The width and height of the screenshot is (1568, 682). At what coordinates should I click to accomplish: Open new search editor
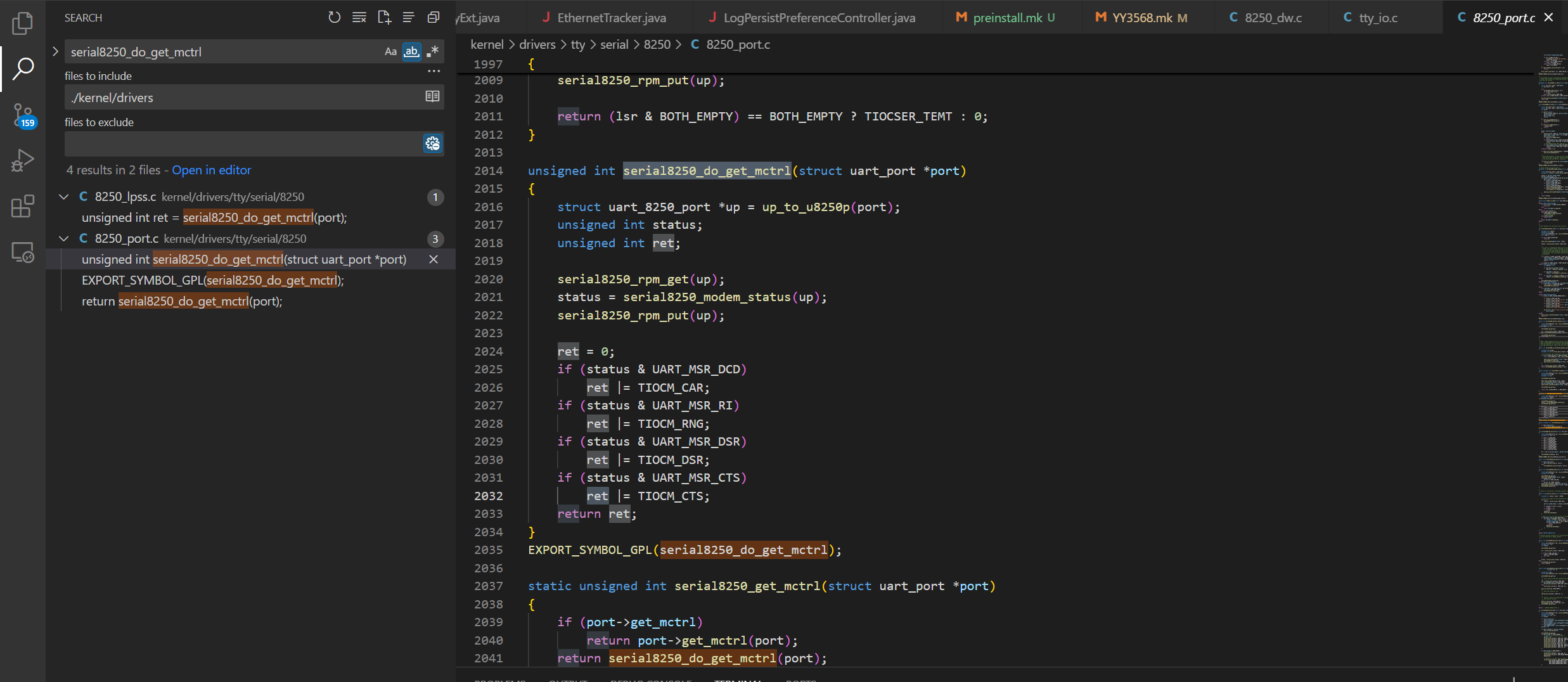[x=384, y=18]
